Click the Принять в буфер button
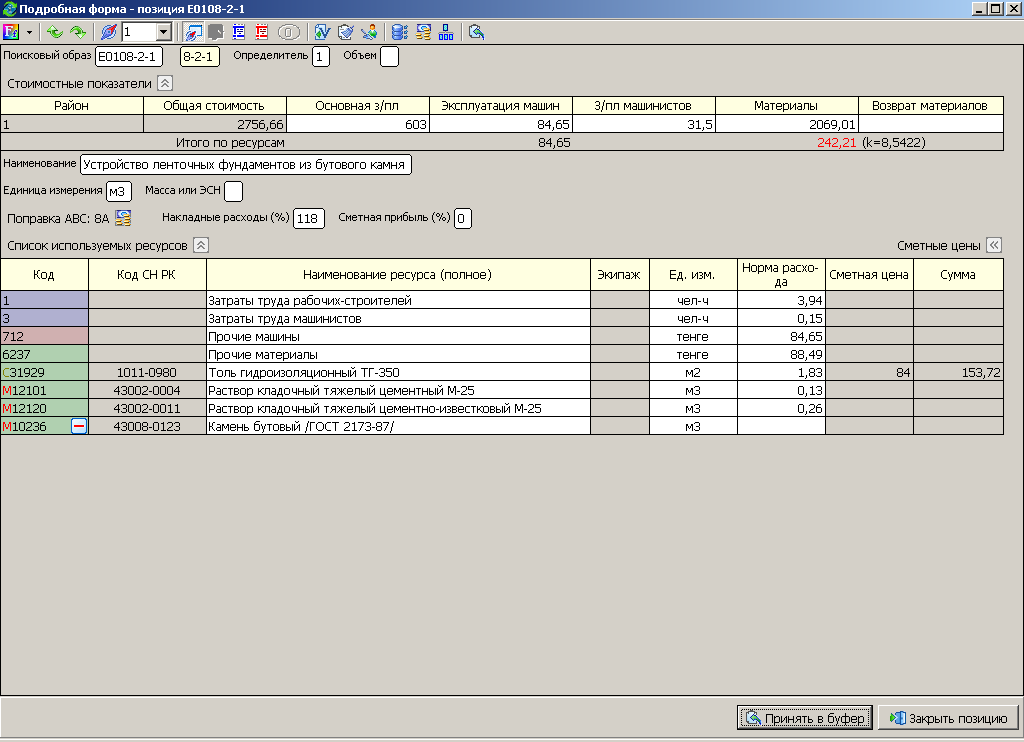This screenshot has height=742, width=1024. pos(805,718)
